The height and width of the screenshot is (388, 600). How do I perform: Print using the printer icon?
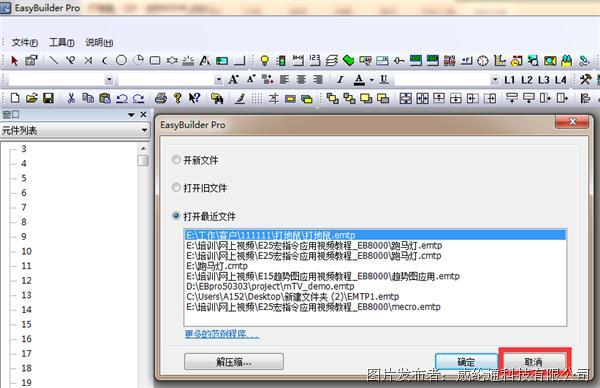point(161,98)
